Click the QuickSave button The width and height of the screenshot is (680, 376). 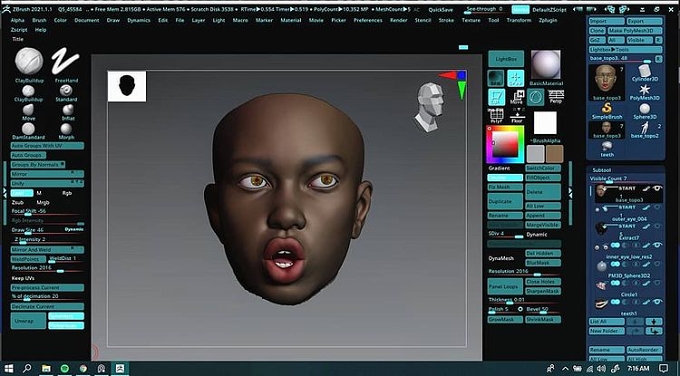click(x=441, y=10)
